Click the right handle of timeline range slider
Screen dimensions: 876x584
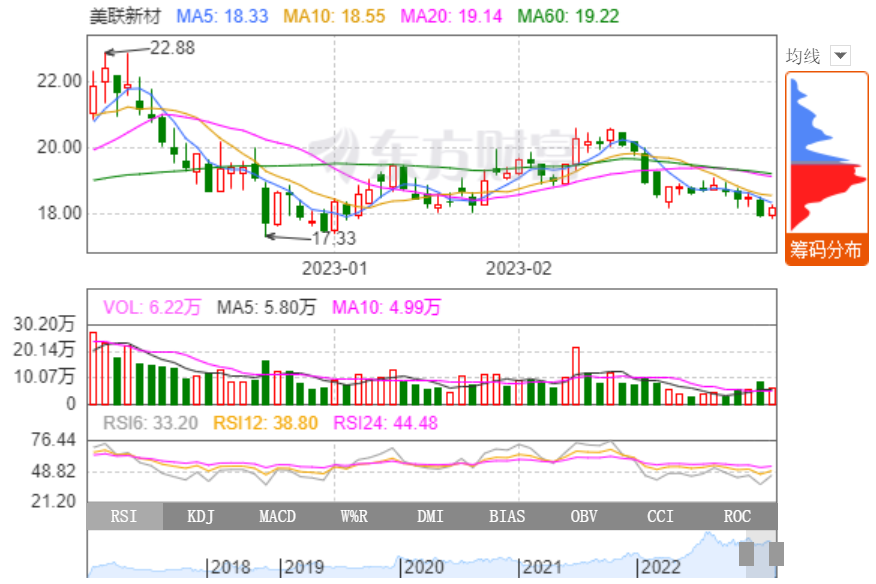776,554
